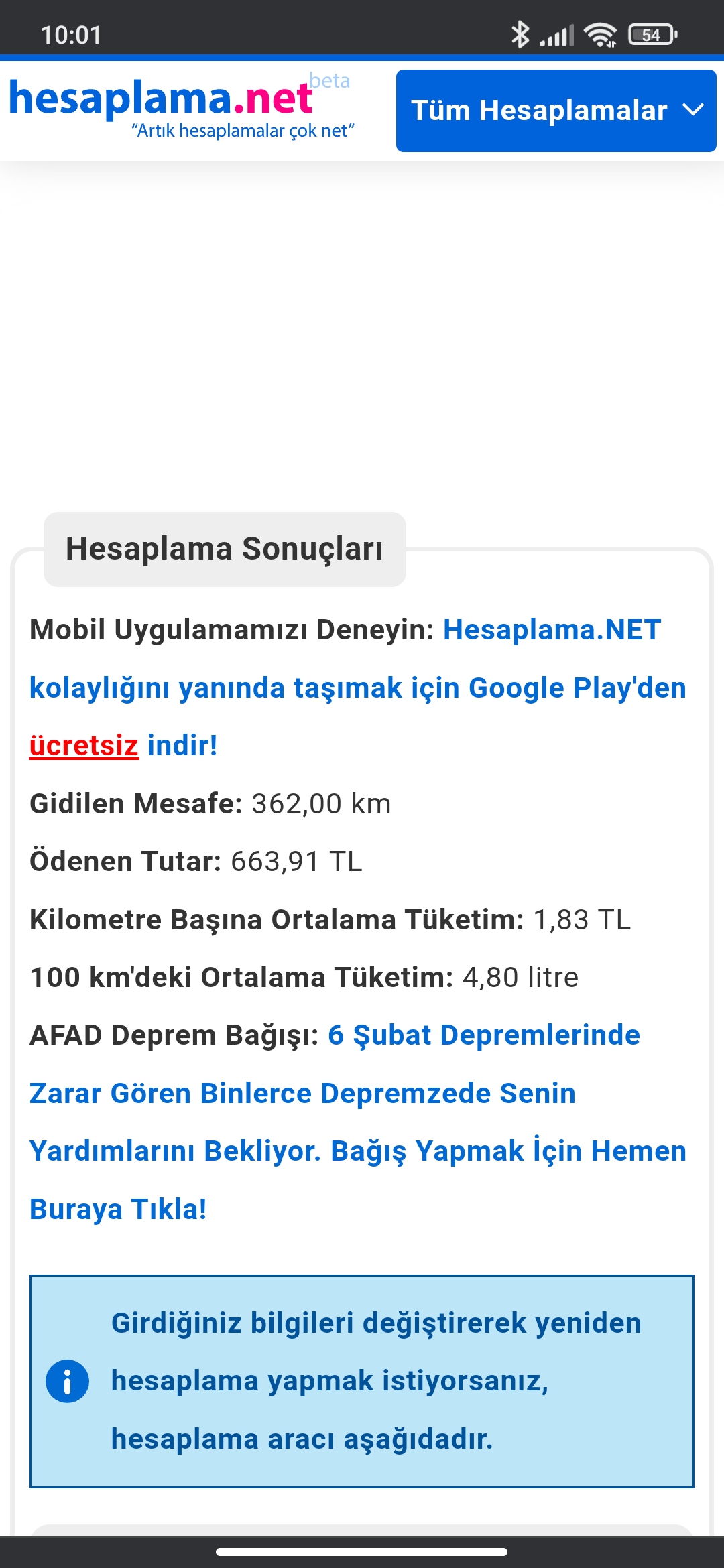
Task: Select the Hesaplama Sonuçları heading tab
Action: [x=225, y=549]
